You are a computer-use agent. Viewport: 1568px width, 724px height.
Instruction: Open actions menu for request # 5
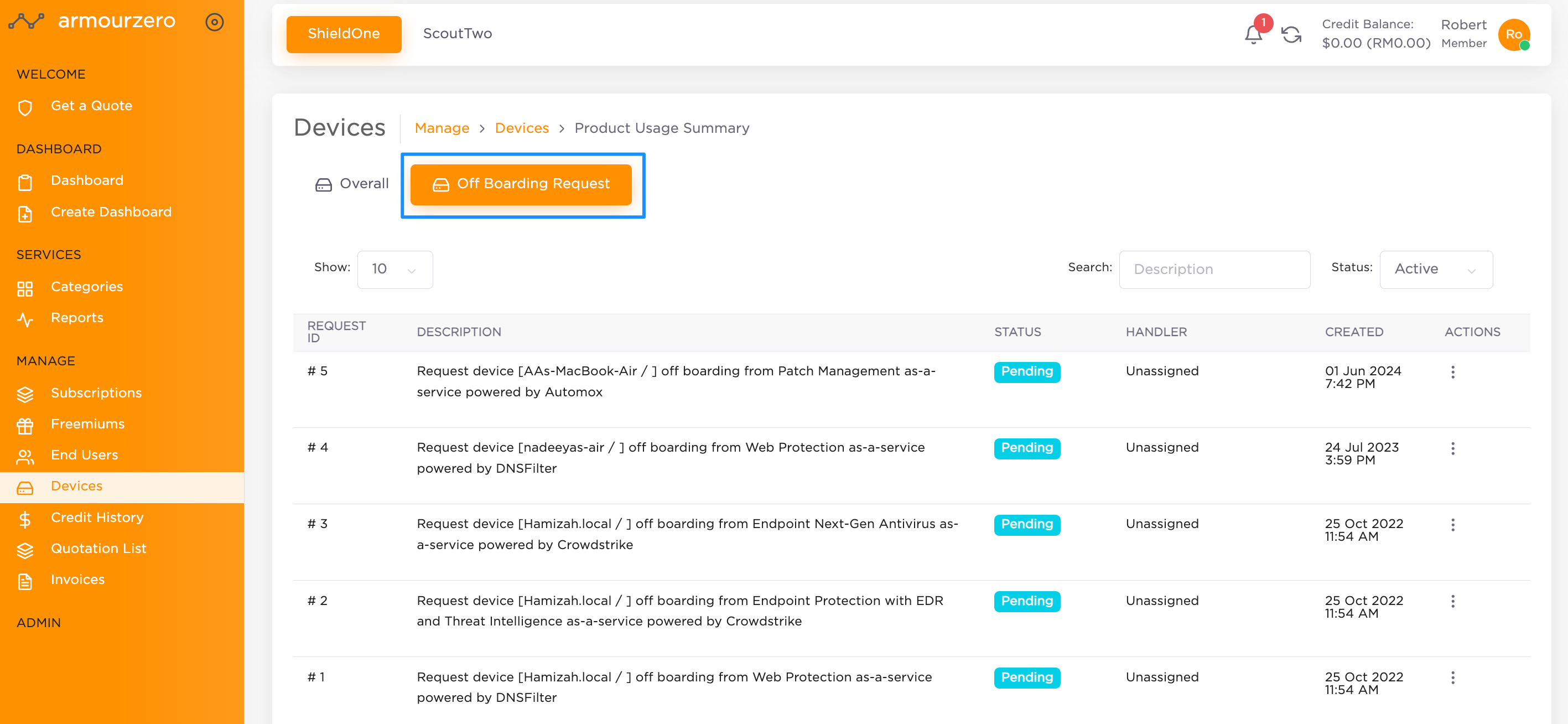pyautogui.click(x=1452, y=372)
